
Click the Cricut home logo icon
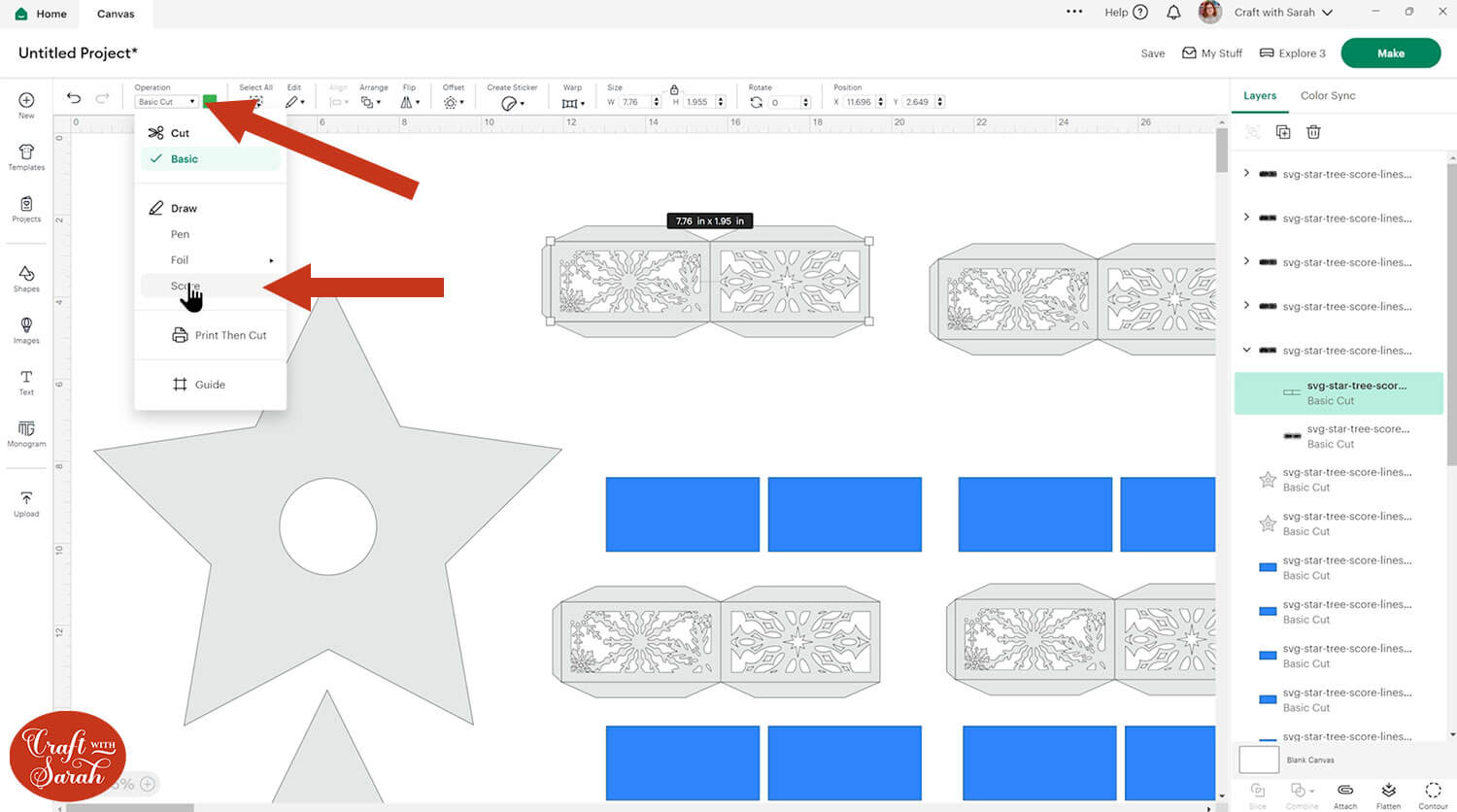(x=21, y=14)
